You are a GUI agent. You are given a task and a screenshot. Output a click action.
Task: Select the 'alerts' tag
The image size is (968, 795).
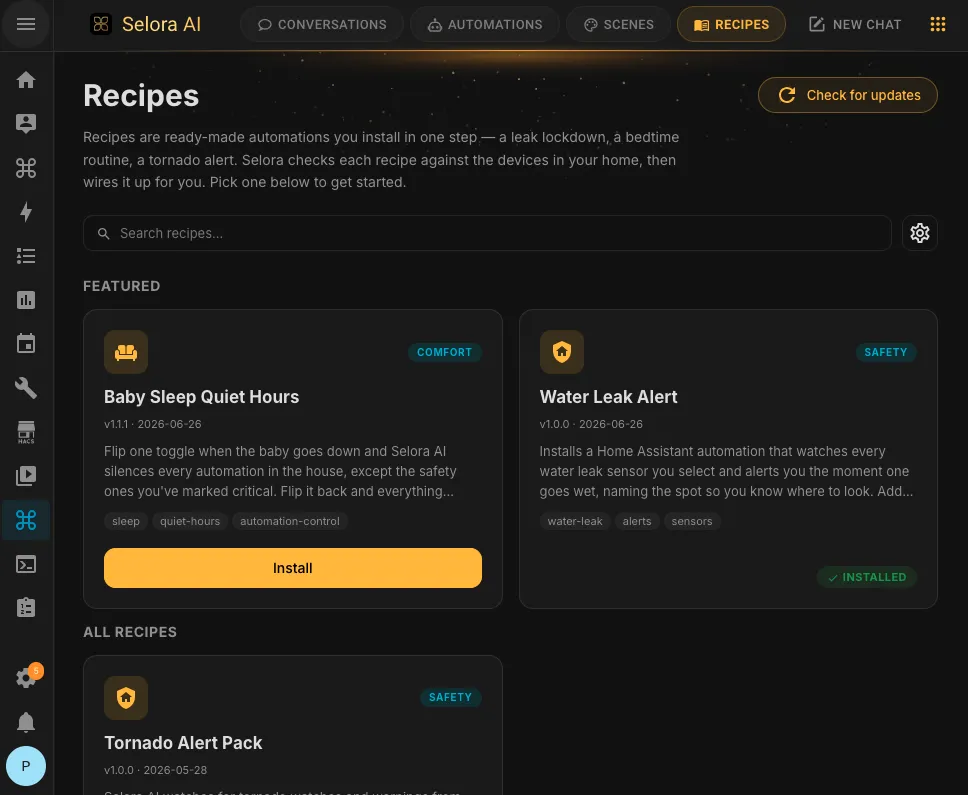pos(637,521)
